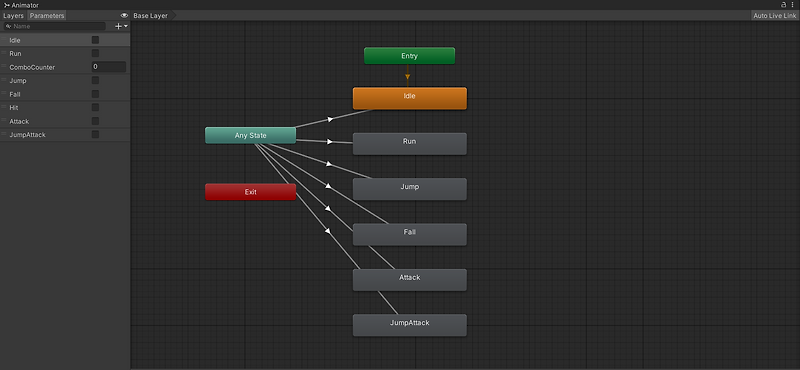Select the Idle parameter row label
The height and width of the screenshot is (370, 800).
click(x=15, y=40)
